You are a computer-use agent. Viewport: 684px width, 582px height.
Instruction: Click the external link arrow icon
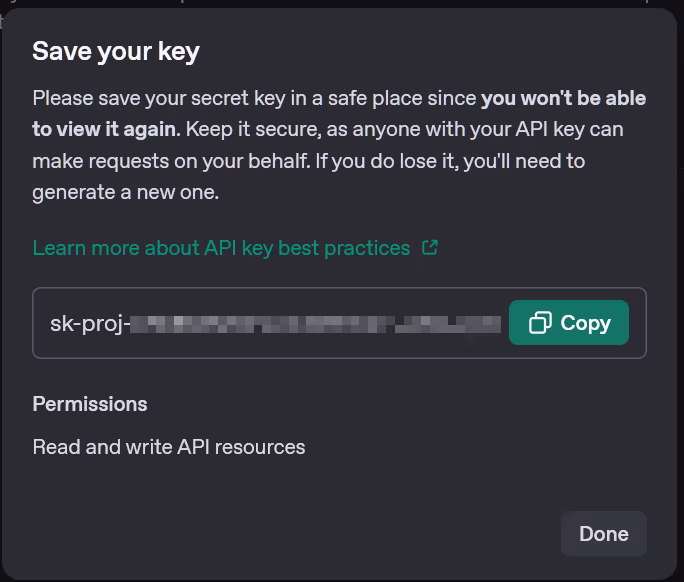pos(430,247)
